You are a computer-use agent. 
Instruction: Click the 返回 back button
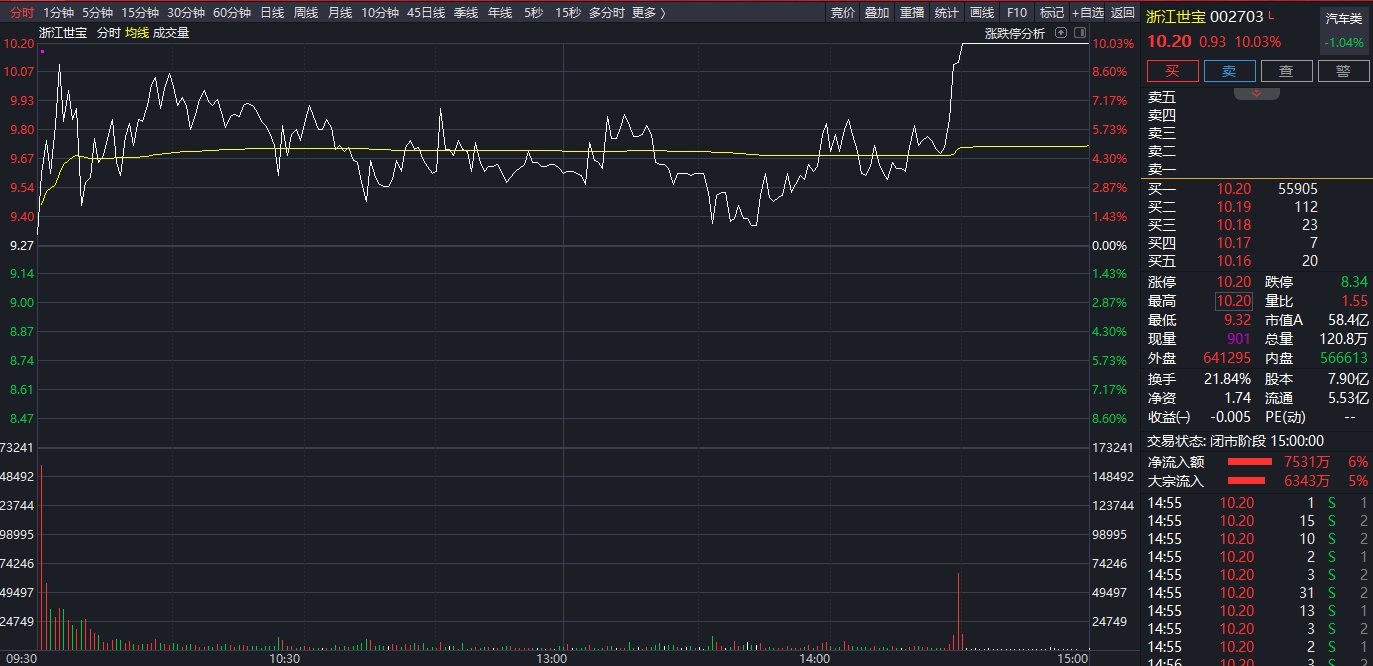point(1123,13)
